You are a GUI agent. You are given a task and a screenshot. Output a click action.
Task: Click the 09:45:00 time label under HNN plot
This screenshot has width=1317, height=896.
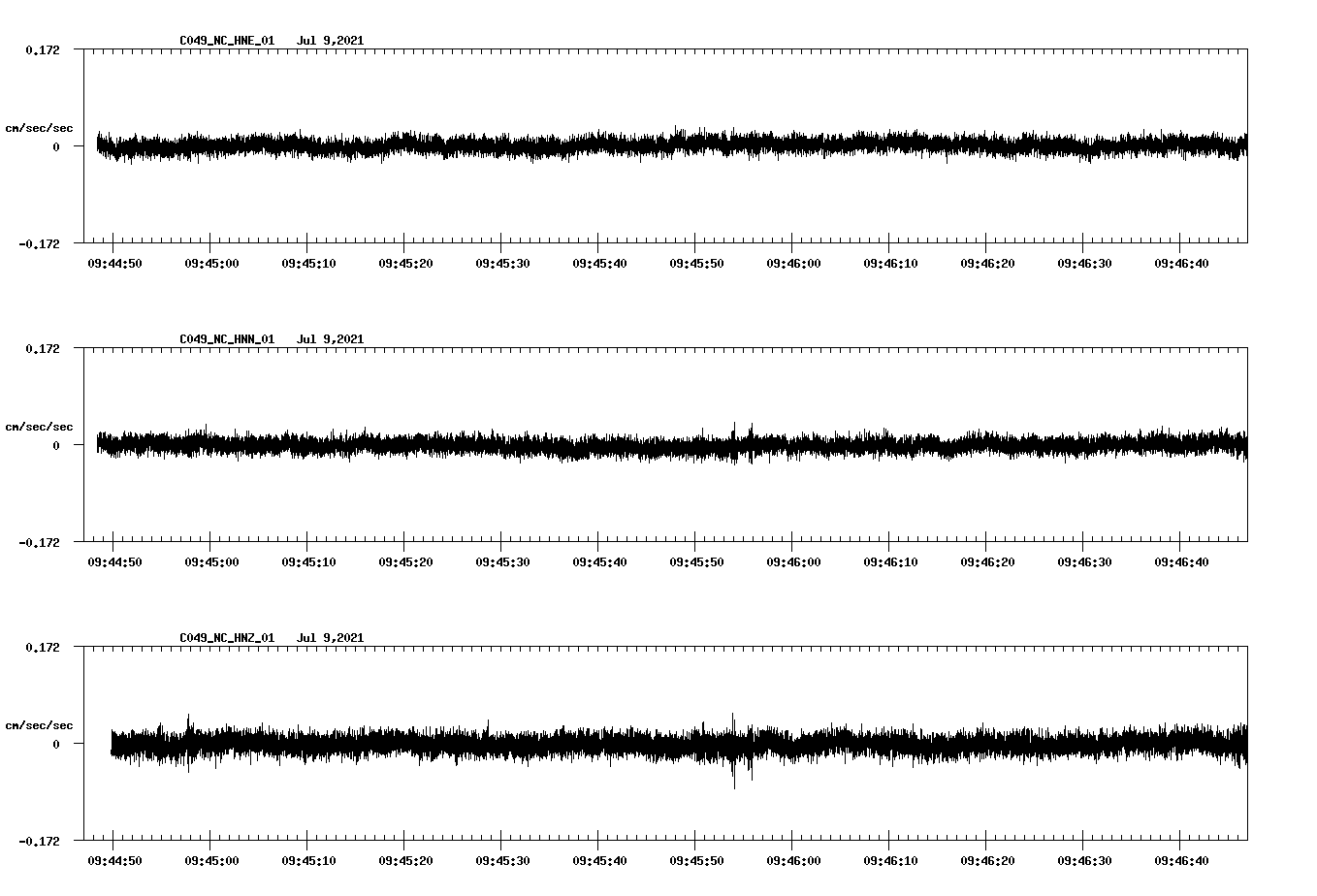pos(211,562)
